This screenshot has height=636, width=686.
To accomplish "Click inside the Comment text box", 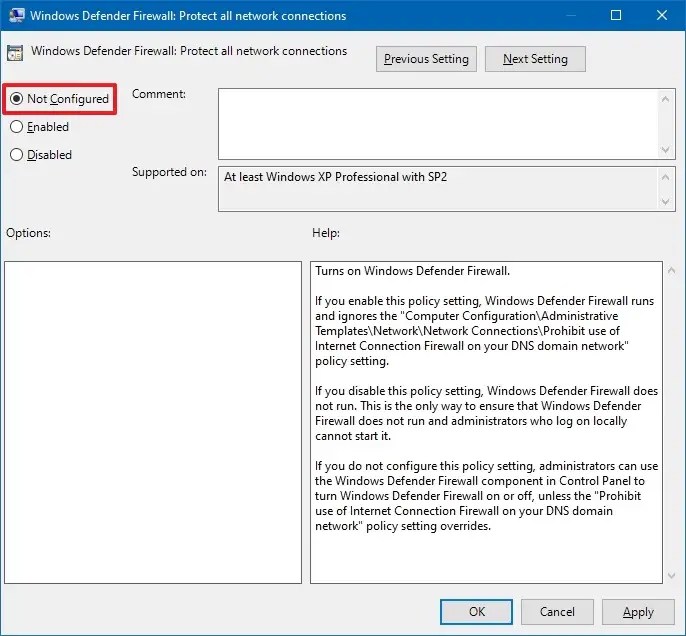I will coord(438,124).
